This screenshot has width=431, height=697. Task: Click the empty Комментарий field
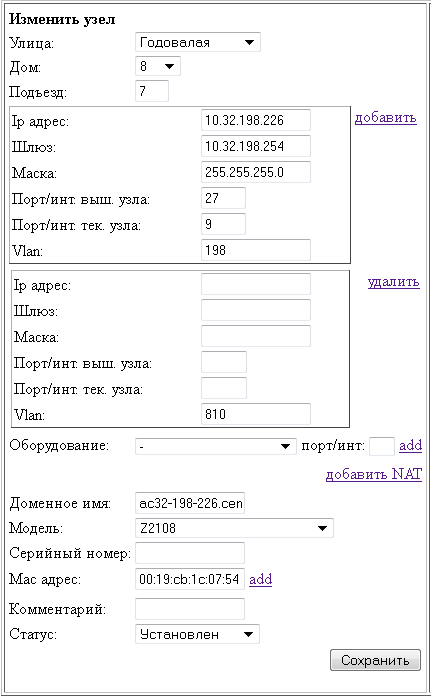(x=190, y=609)
